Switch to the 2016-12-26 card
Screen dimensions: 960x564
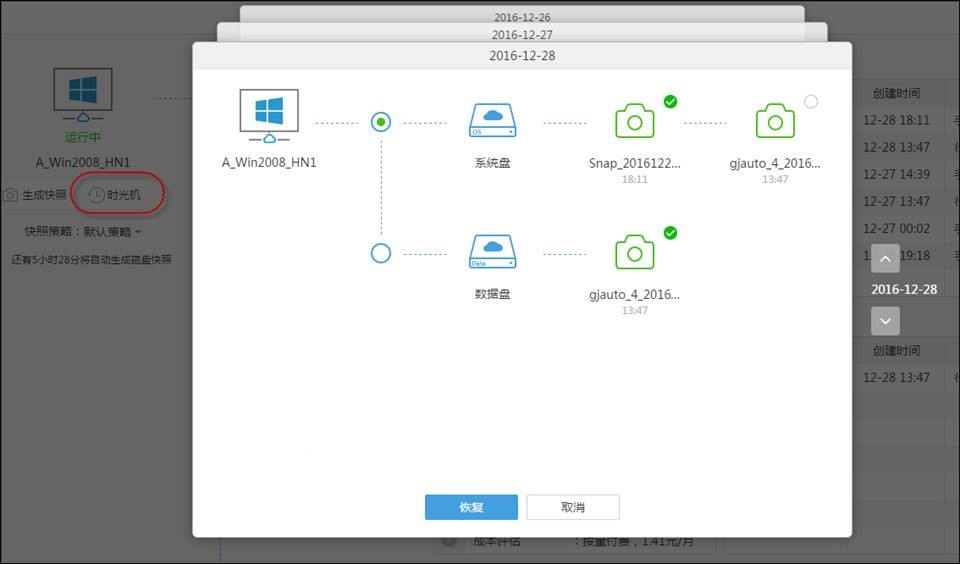pyautogui.click(x=522, y=17)
